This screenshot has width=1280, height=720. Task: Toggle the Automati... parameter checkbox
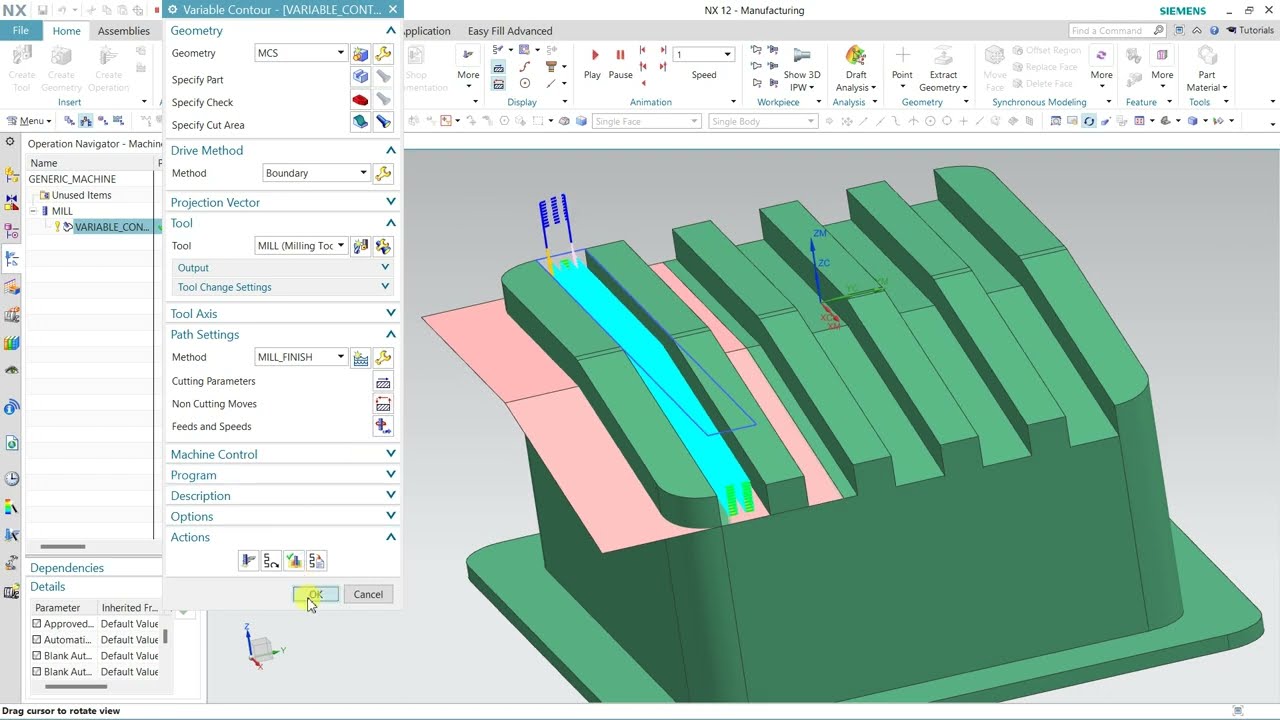[x=37, y=640]
